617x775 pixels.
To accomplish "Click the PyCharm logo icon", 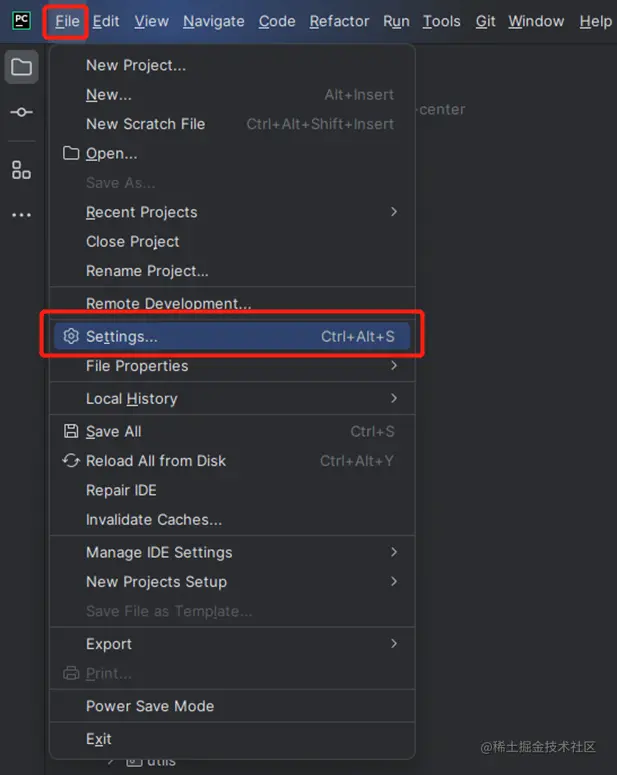I will pyautogui.click(x=21, y=21).
